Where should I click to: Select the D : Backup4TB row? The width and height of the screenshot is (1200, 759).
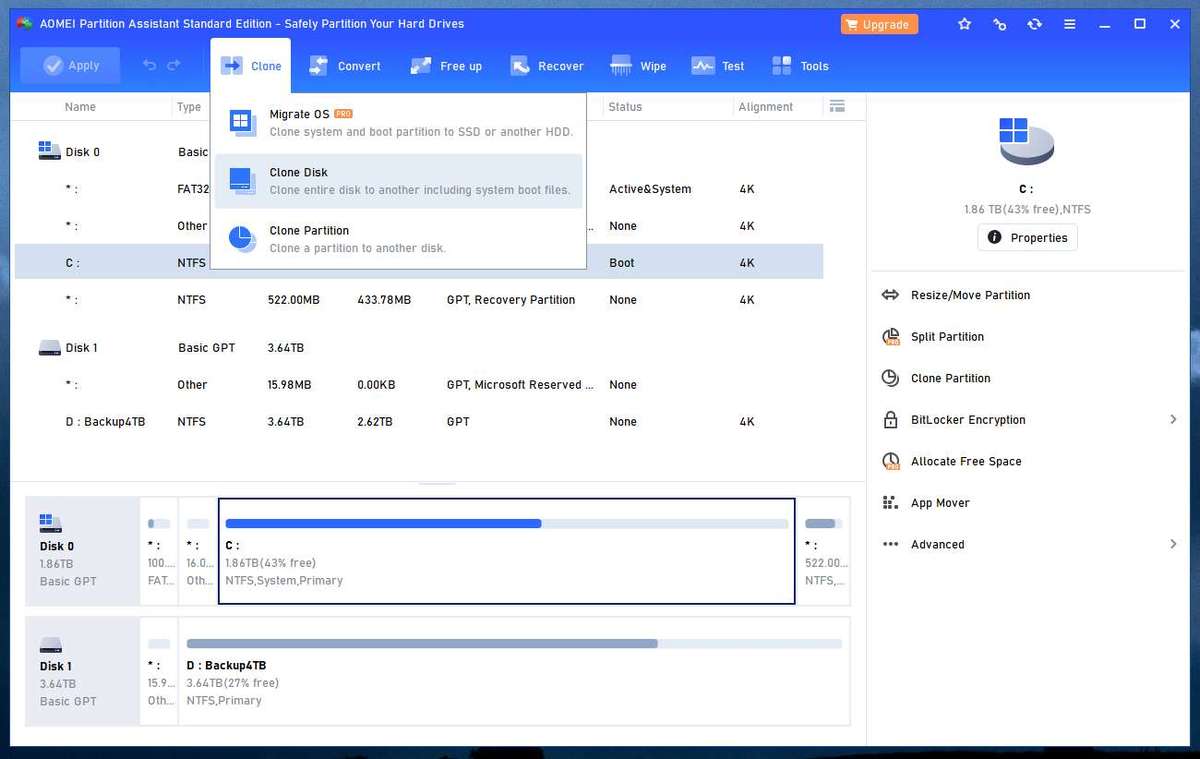(419, 422)
